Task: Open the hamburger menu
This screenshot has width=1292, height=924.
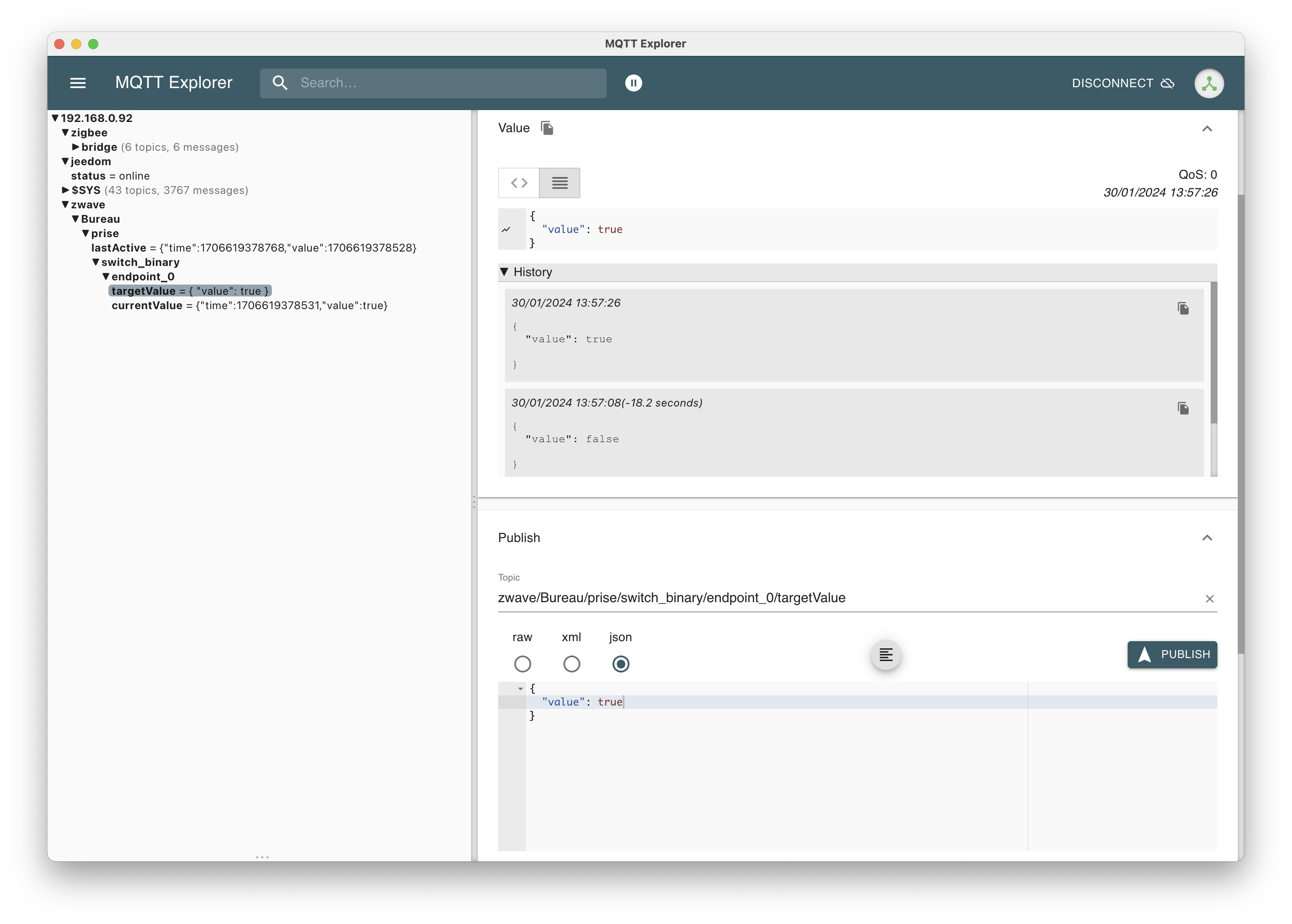Action: coord(78,83)
